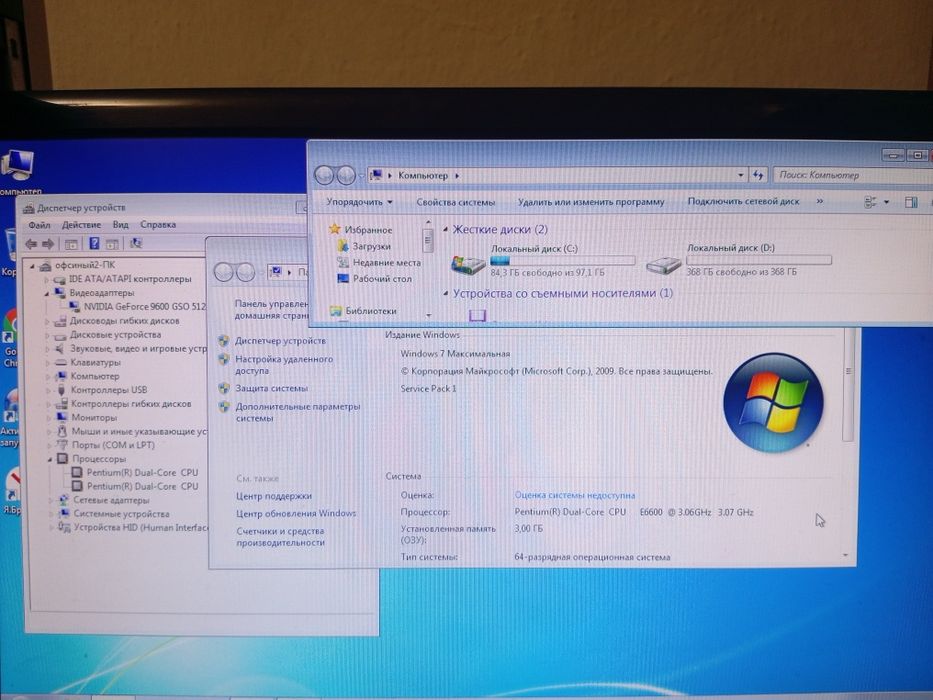Image resolution: width=933 pixels, height=700 pixels.
Task: Select Загрузки in navigation pane
Action: coord(371,246)
